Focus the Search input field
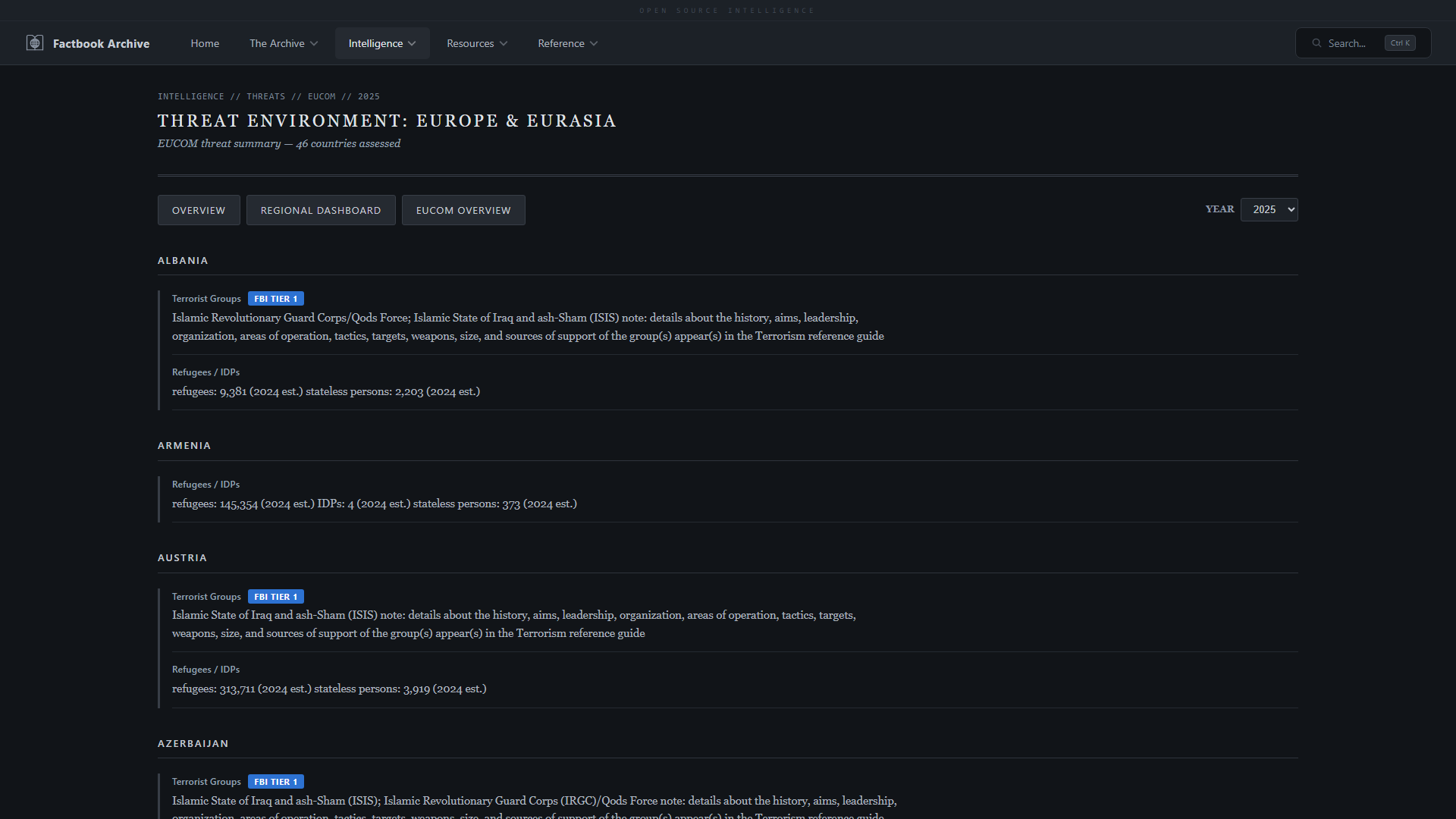1456x819 pixels. pyautogui.click(x=1350, y=43)
